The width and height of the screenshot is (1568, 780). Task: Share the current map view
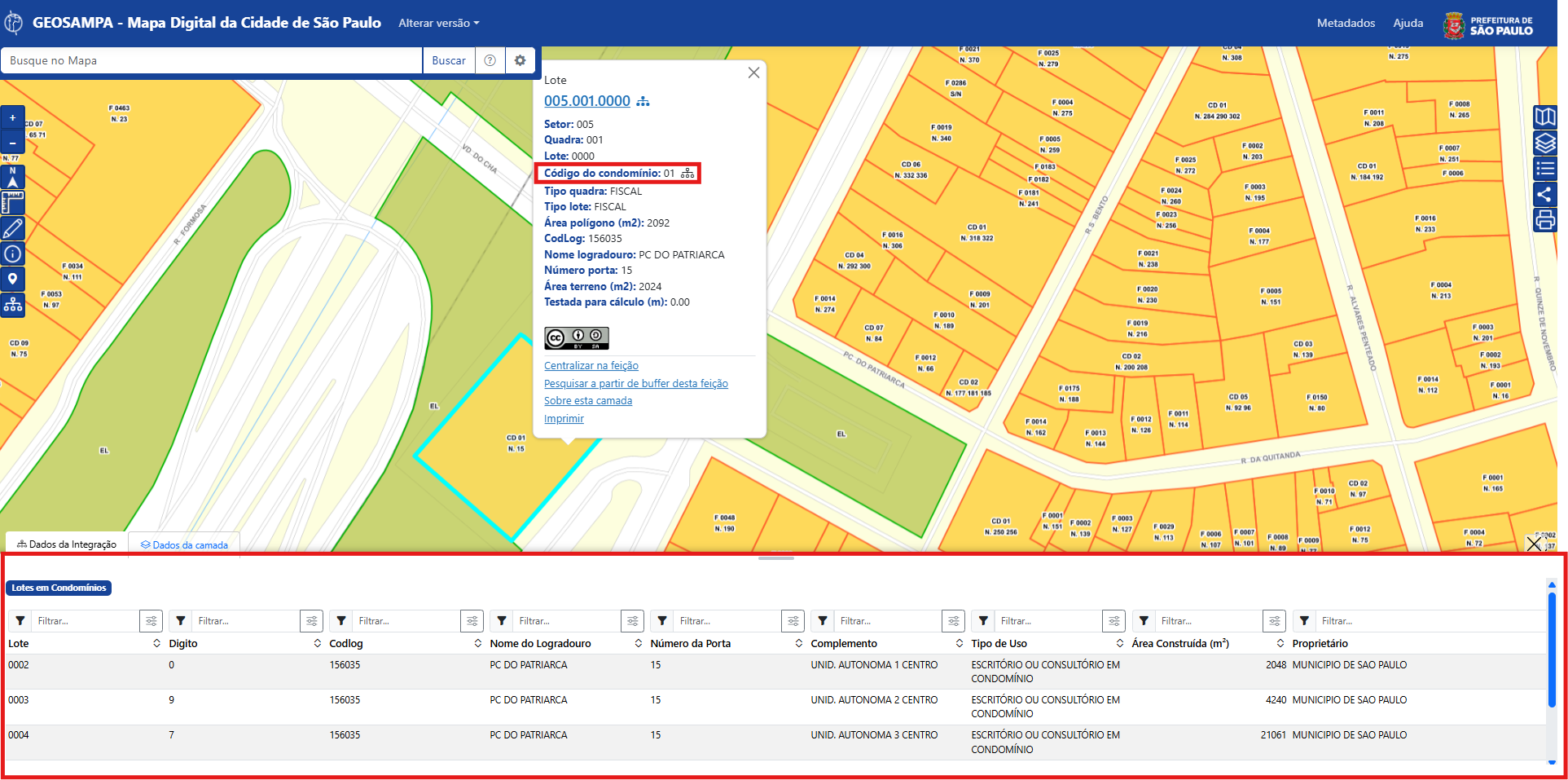click(x=1545, y=194)
